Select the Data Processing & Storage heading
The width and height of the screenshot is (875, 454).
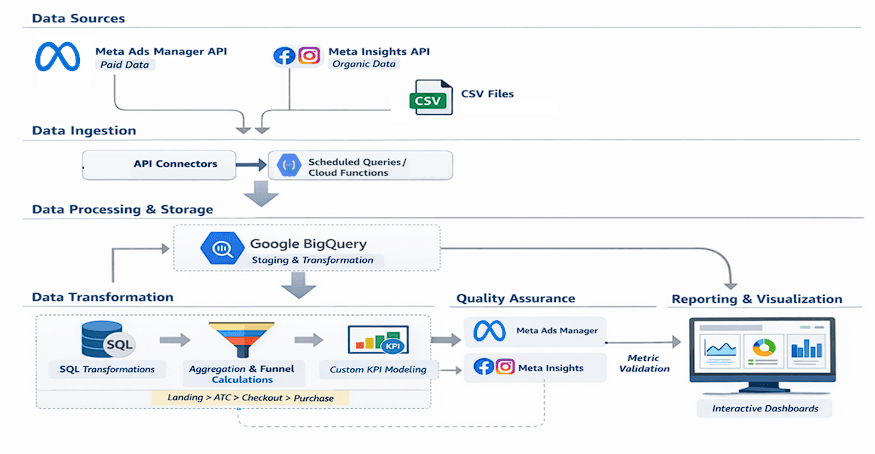click(122, 209)
